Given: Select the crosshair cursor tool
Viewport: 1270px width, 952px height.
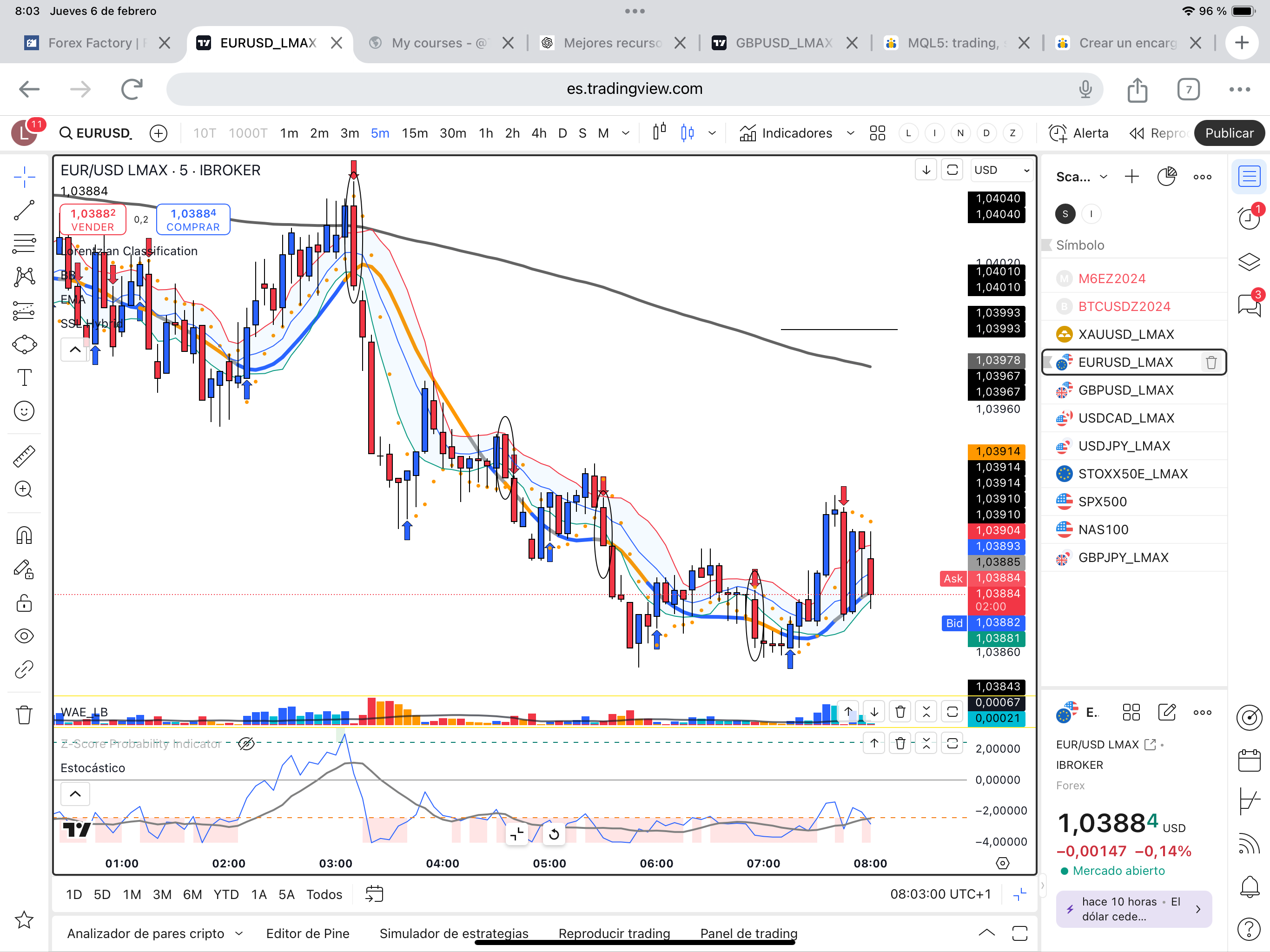Looking at the screenshot, I should point(24,177).
